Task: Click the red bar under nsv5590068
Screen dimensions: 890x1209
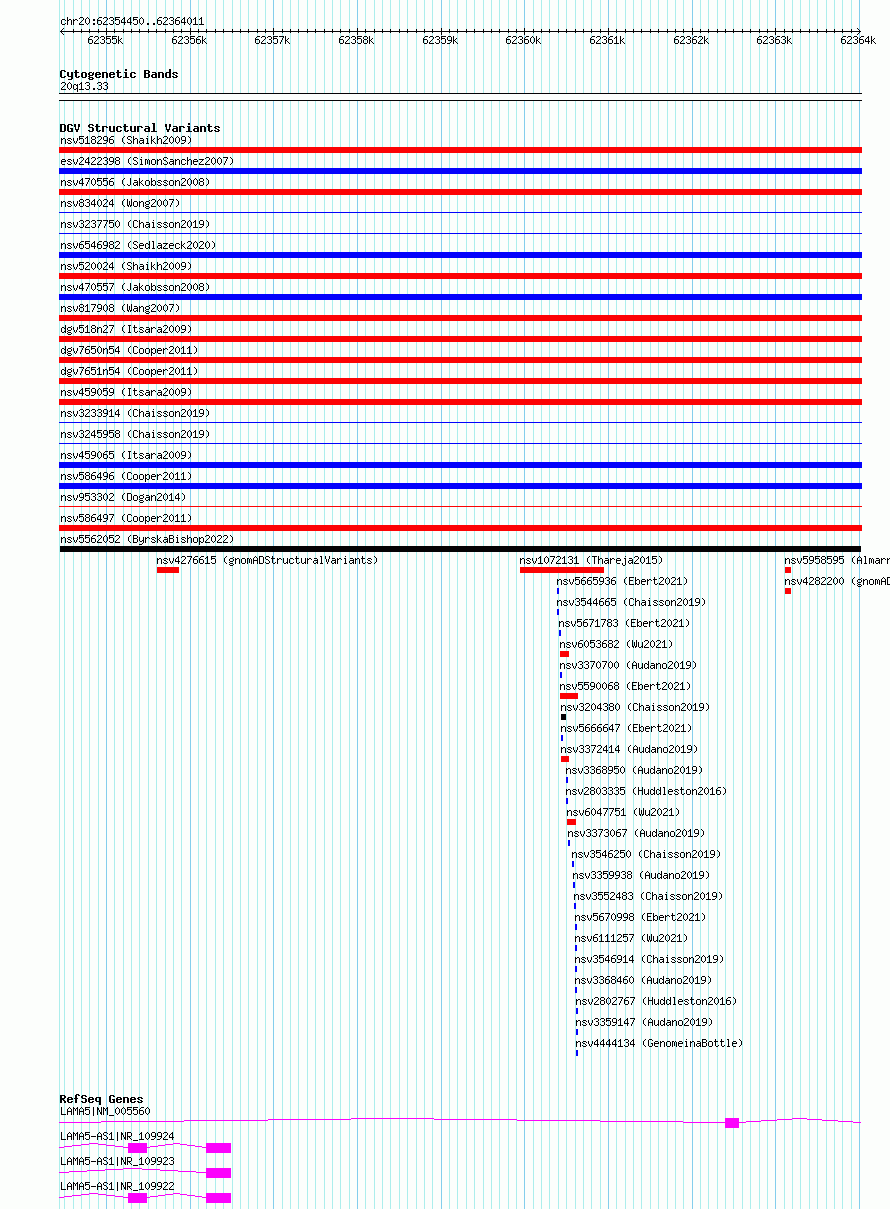Action: [x=569, y=696]
